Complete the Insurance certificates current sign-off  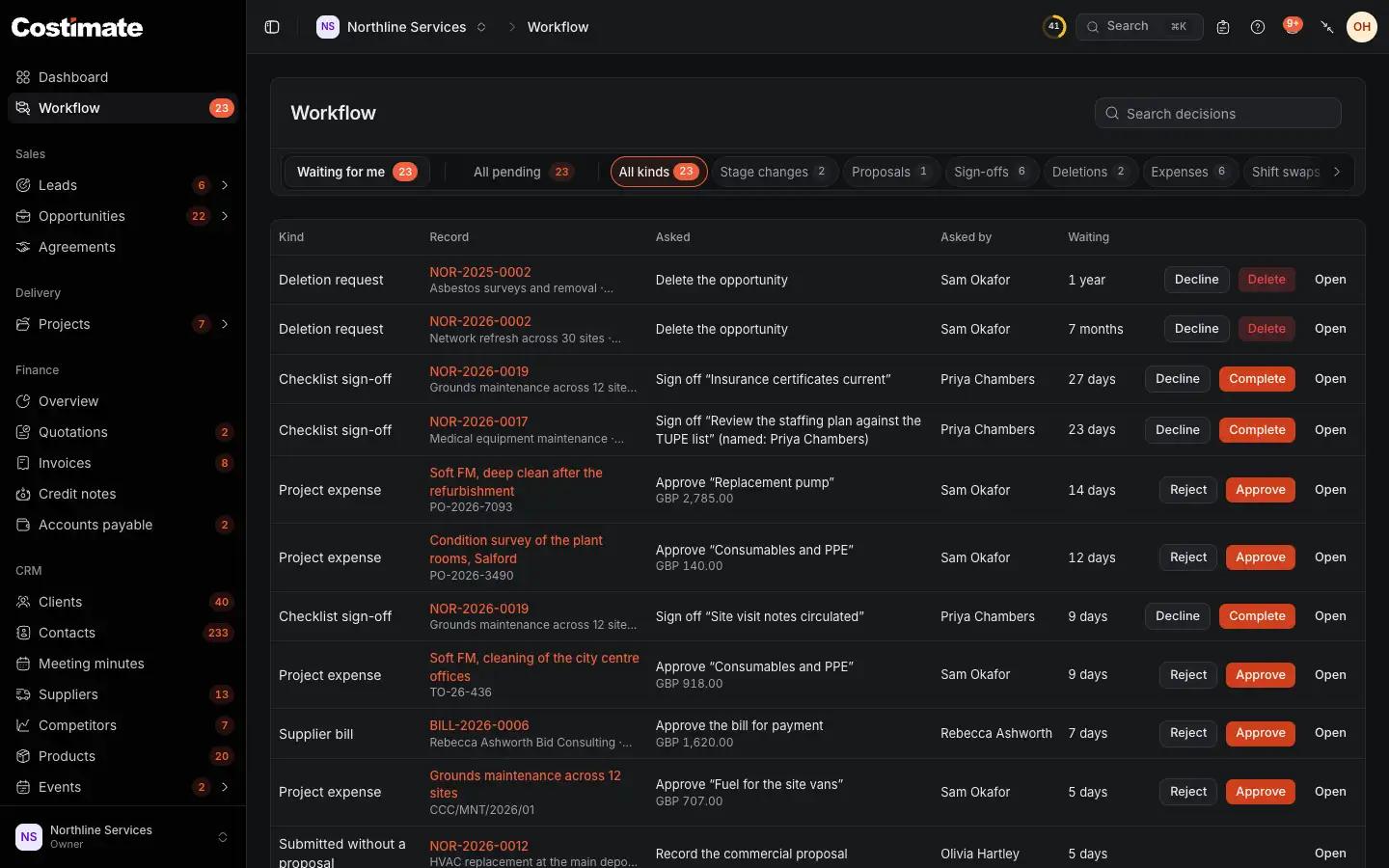coord(1257,379)
